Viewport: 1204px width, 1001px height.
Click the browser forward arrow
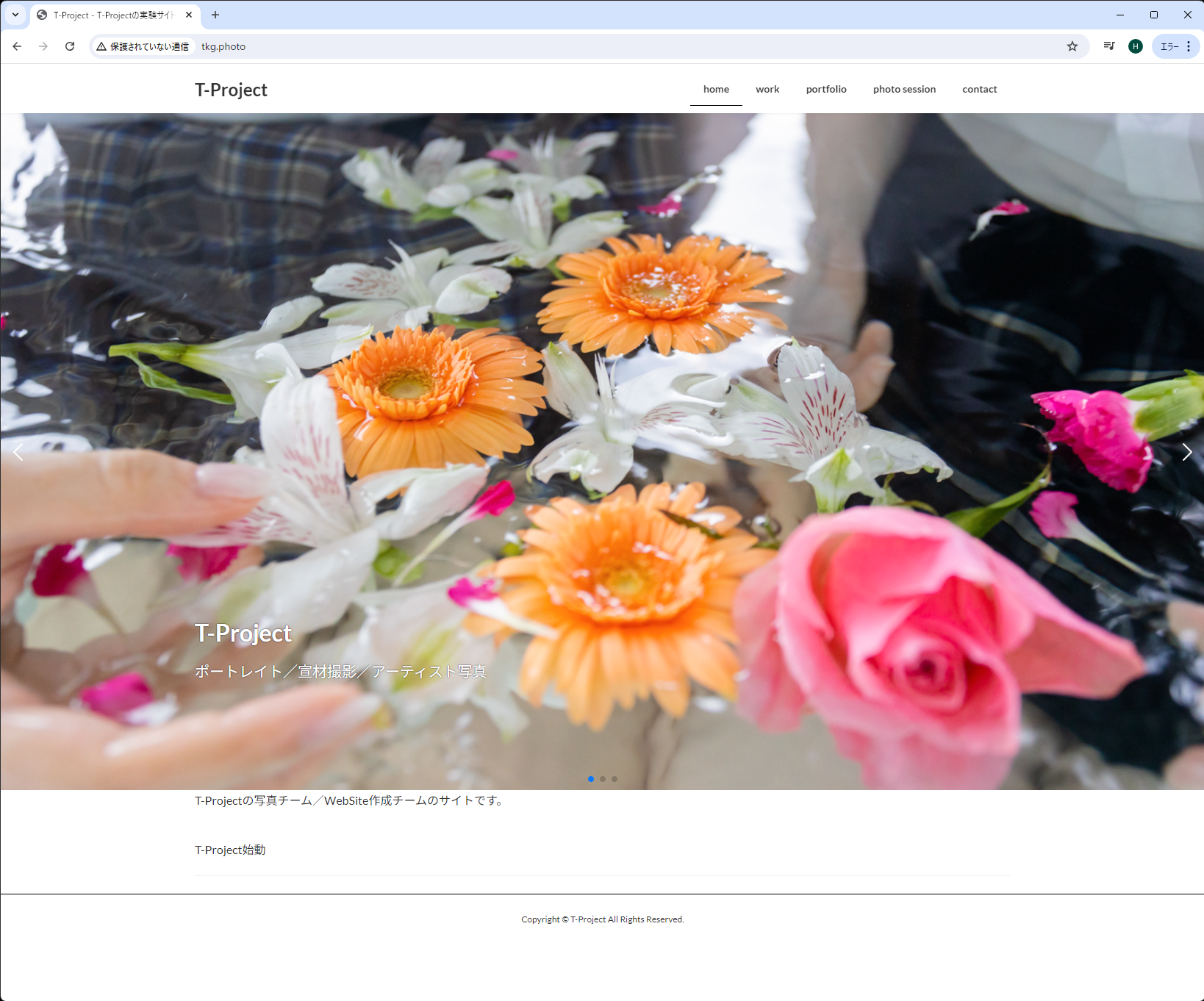pos(43,46)
